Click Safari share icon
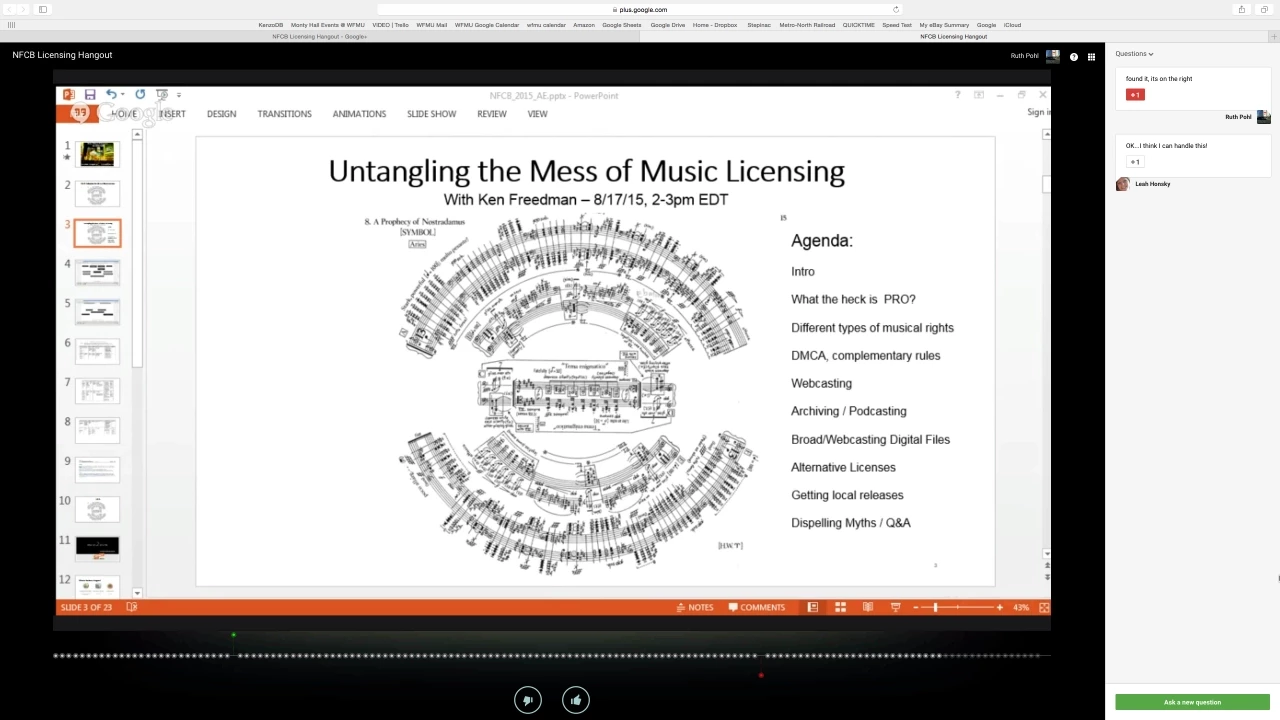Viewport: 1280px width, 720px height. [x=1242, y=9]
